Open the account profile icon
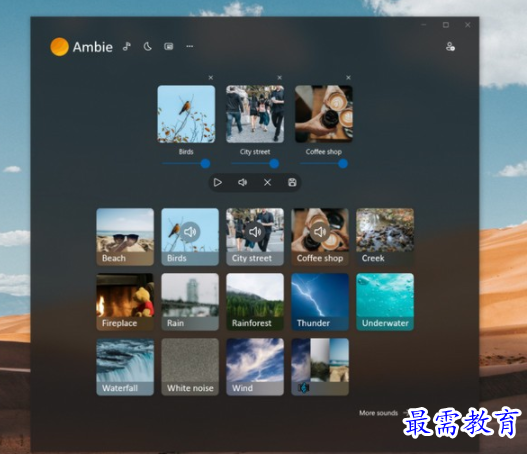Viewport: 527px width, 454px height. click(450, 47)
